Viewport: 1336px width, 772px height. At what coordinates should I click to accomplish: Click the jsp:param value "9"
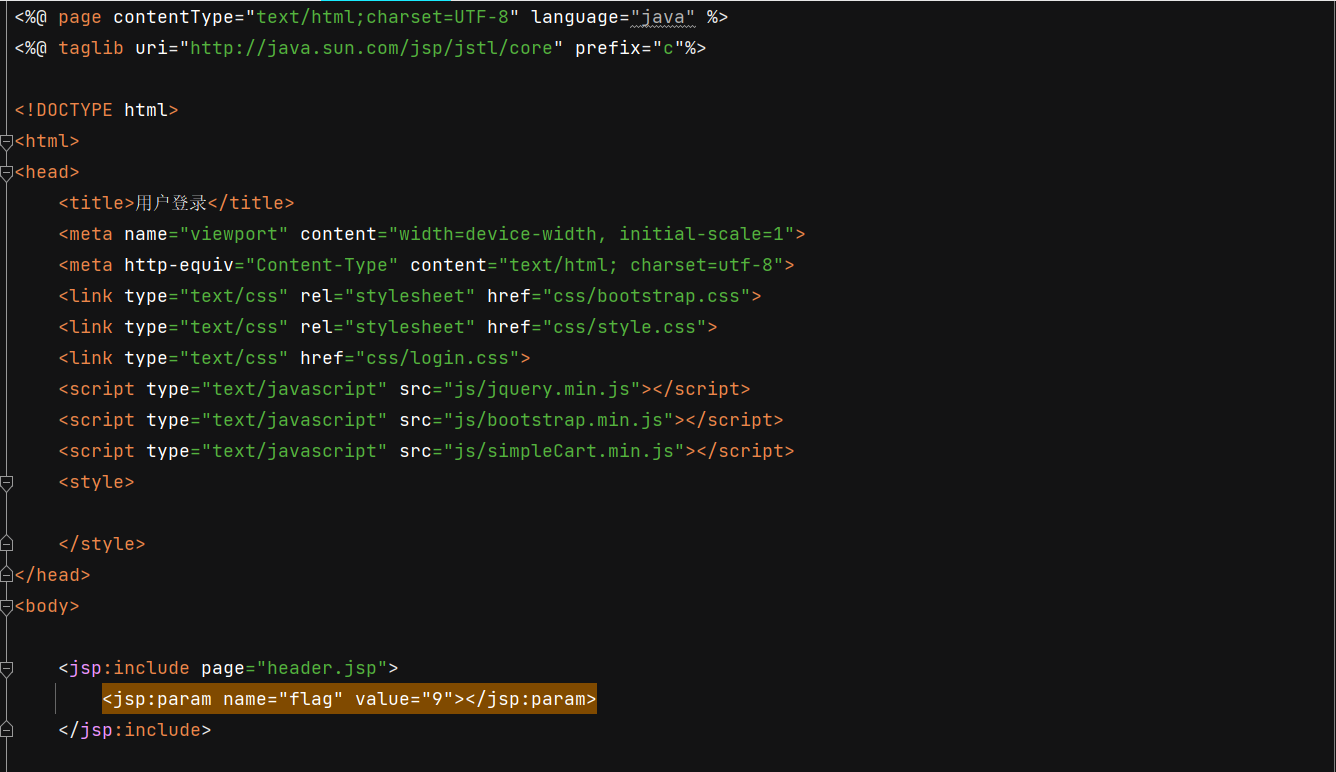tap(437, 699)
